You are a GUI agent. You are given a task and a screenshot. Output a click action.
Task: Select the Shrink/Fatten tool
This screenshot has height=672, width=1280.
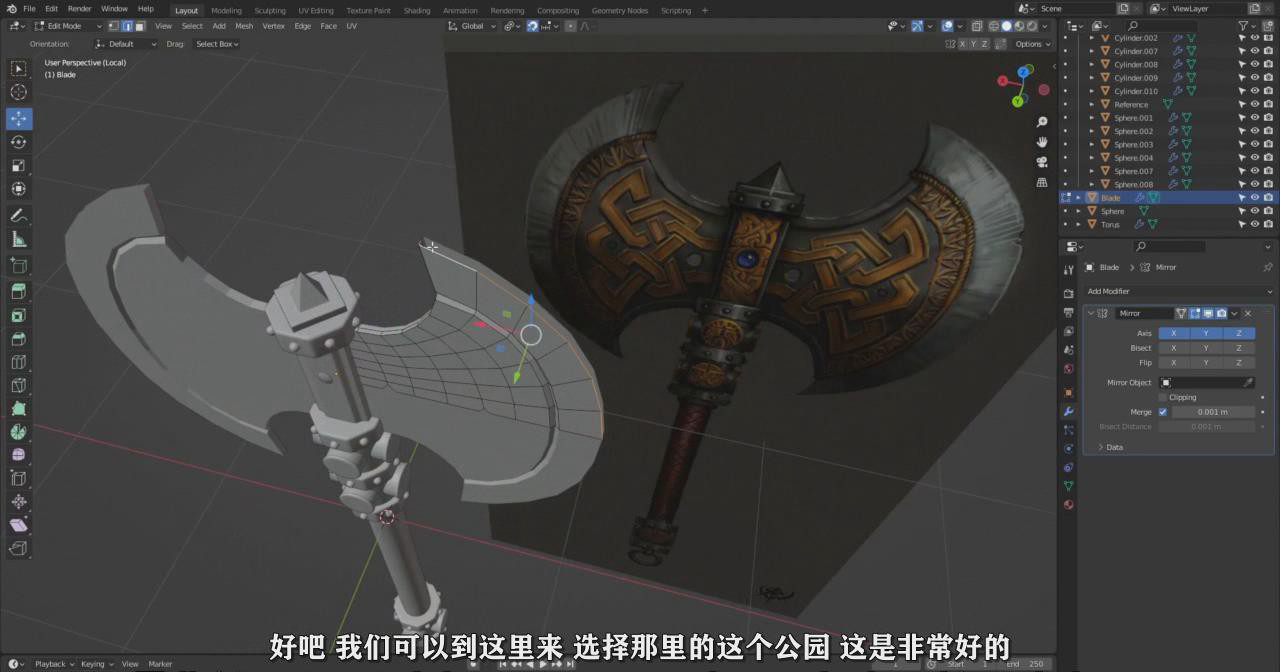tap(19, 502)
